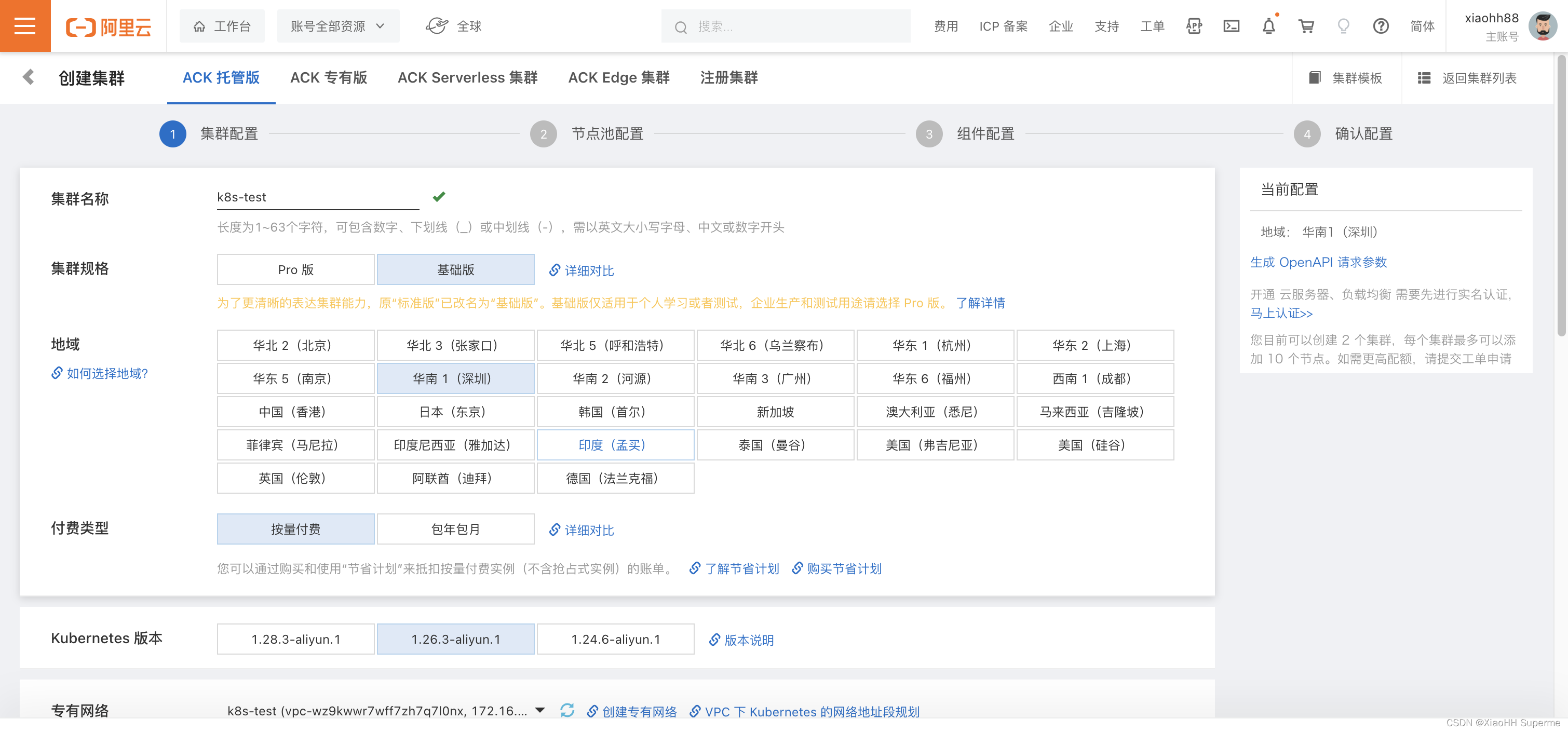This screenshot has height=733, width=1568.
Task: Open the help question mark icon
Action: (x=1381, y=25)
